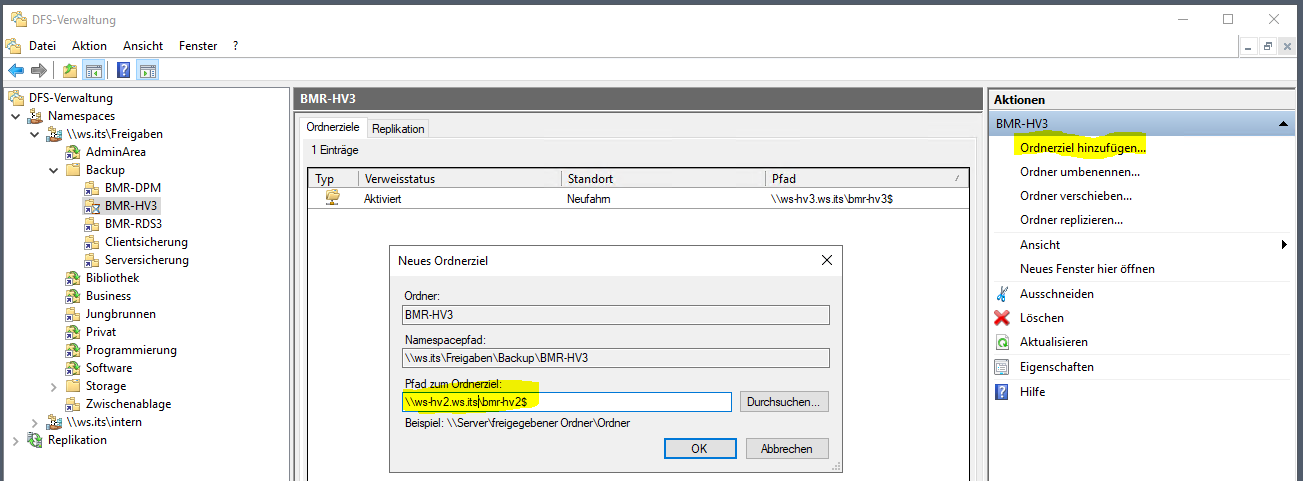Open the Ansicht submenu arrow
The image size is (1303, 481).
point(1284,245)
